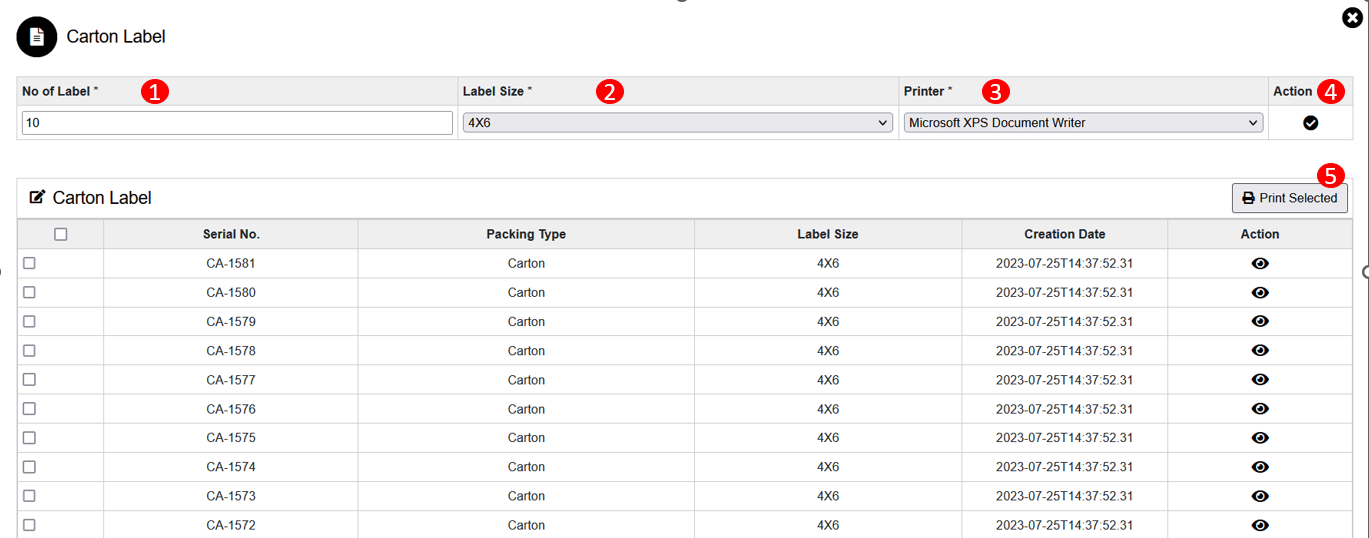Viewport: 1369px width, 538px height.
Task: Check the row CA-1574 checkbox
Action: click(x=29, y=466)
